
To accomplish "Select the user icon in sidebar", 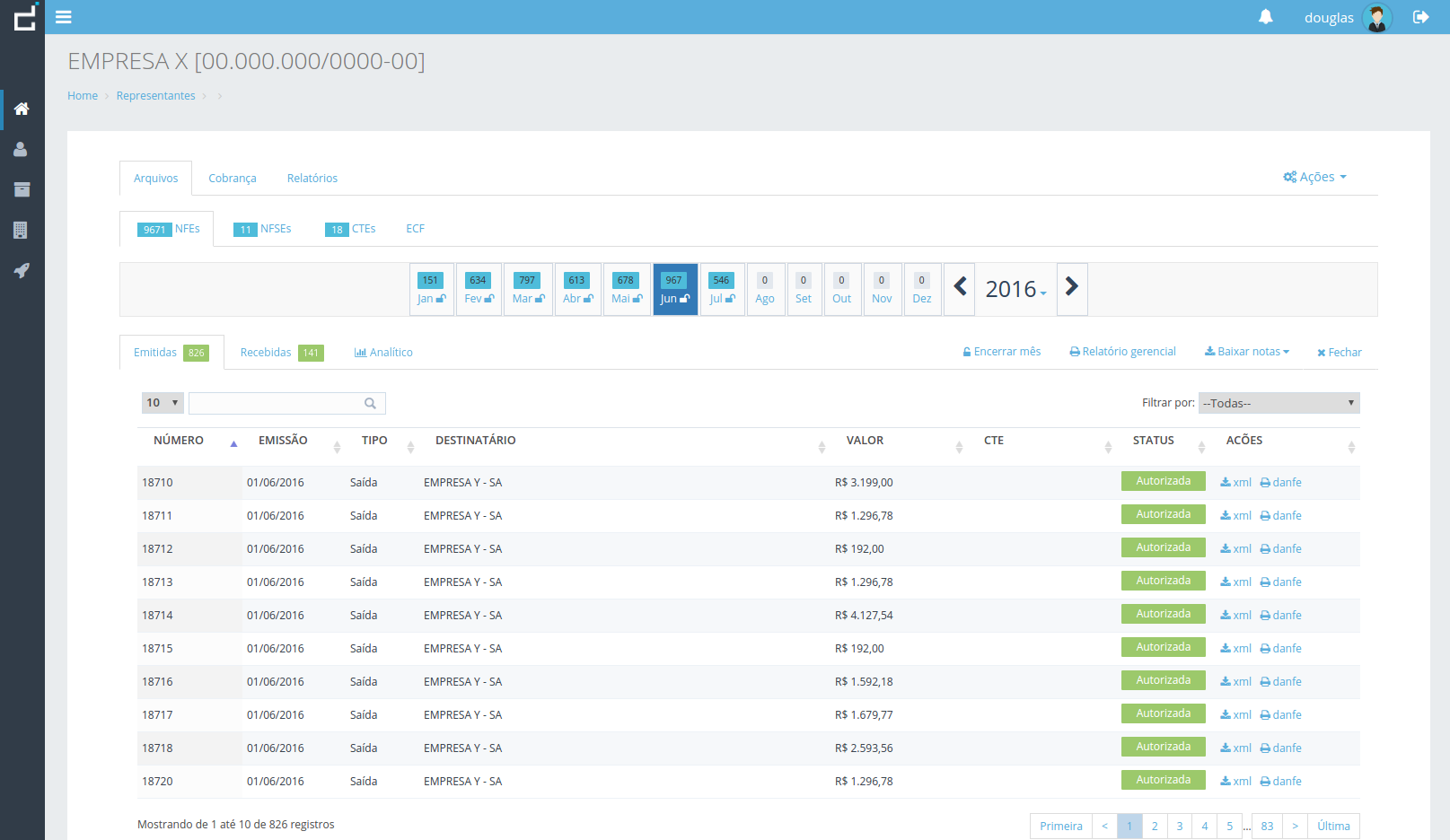I will [x=22, y=149].
